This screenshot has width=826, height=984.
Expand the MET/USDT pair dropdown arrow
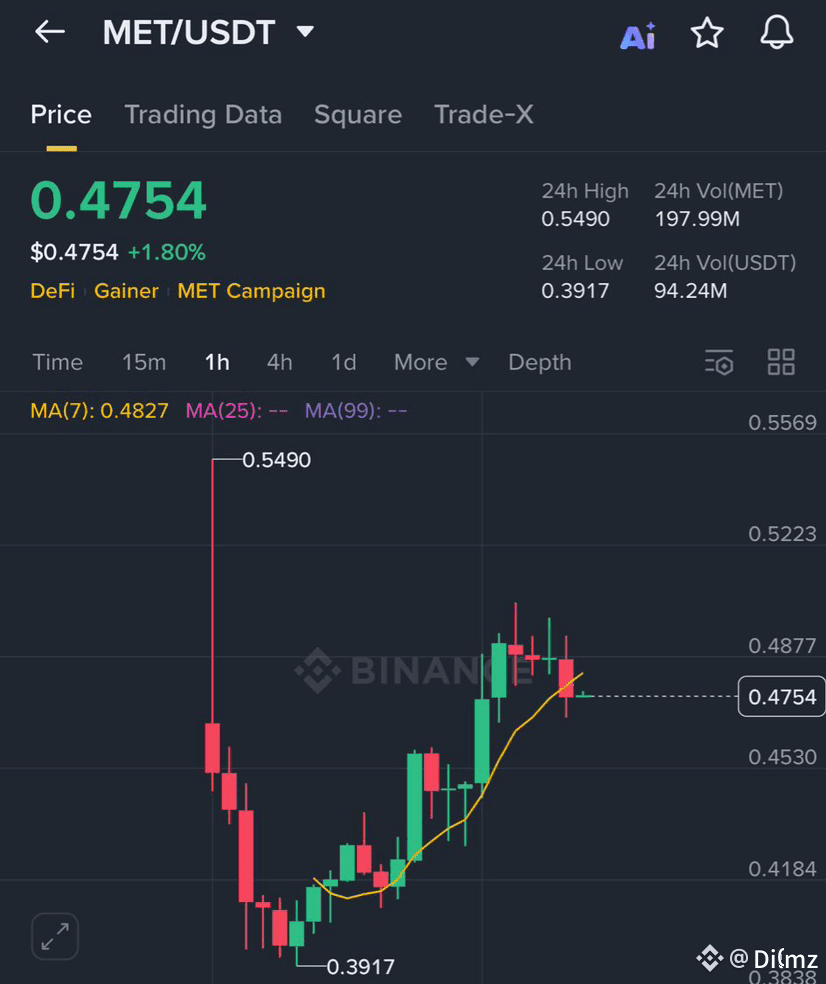[305, 31]
